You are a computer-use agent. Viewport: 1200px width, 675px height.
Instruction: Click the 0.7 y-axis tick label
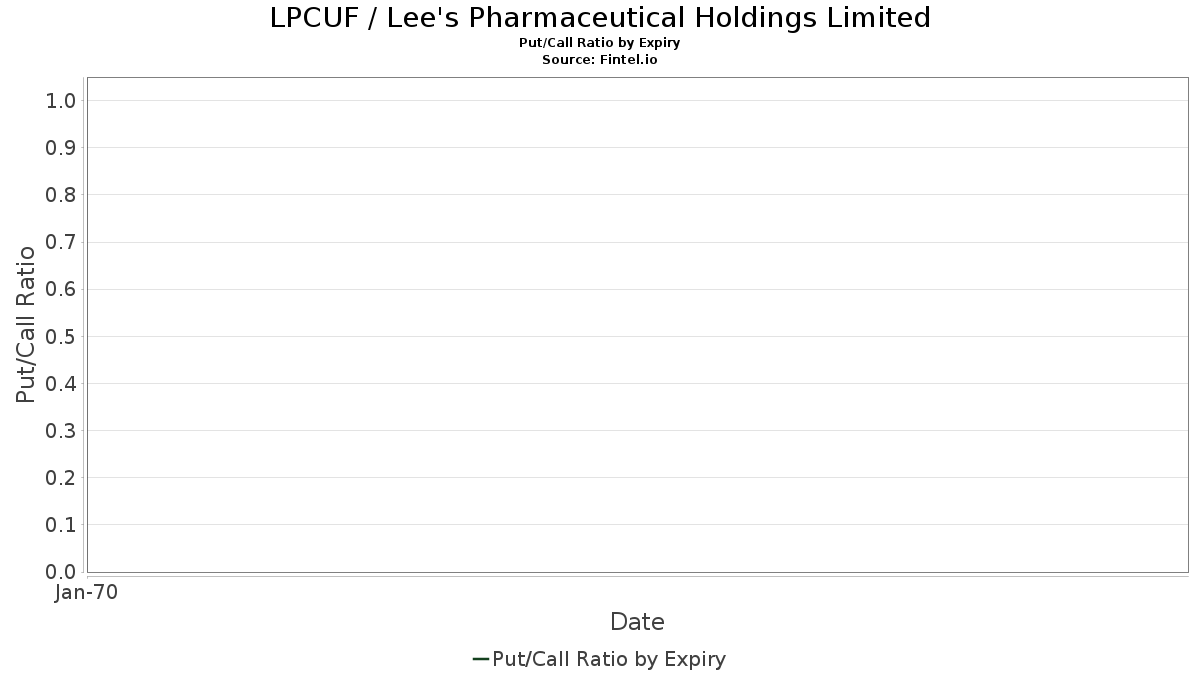(61, 242)
